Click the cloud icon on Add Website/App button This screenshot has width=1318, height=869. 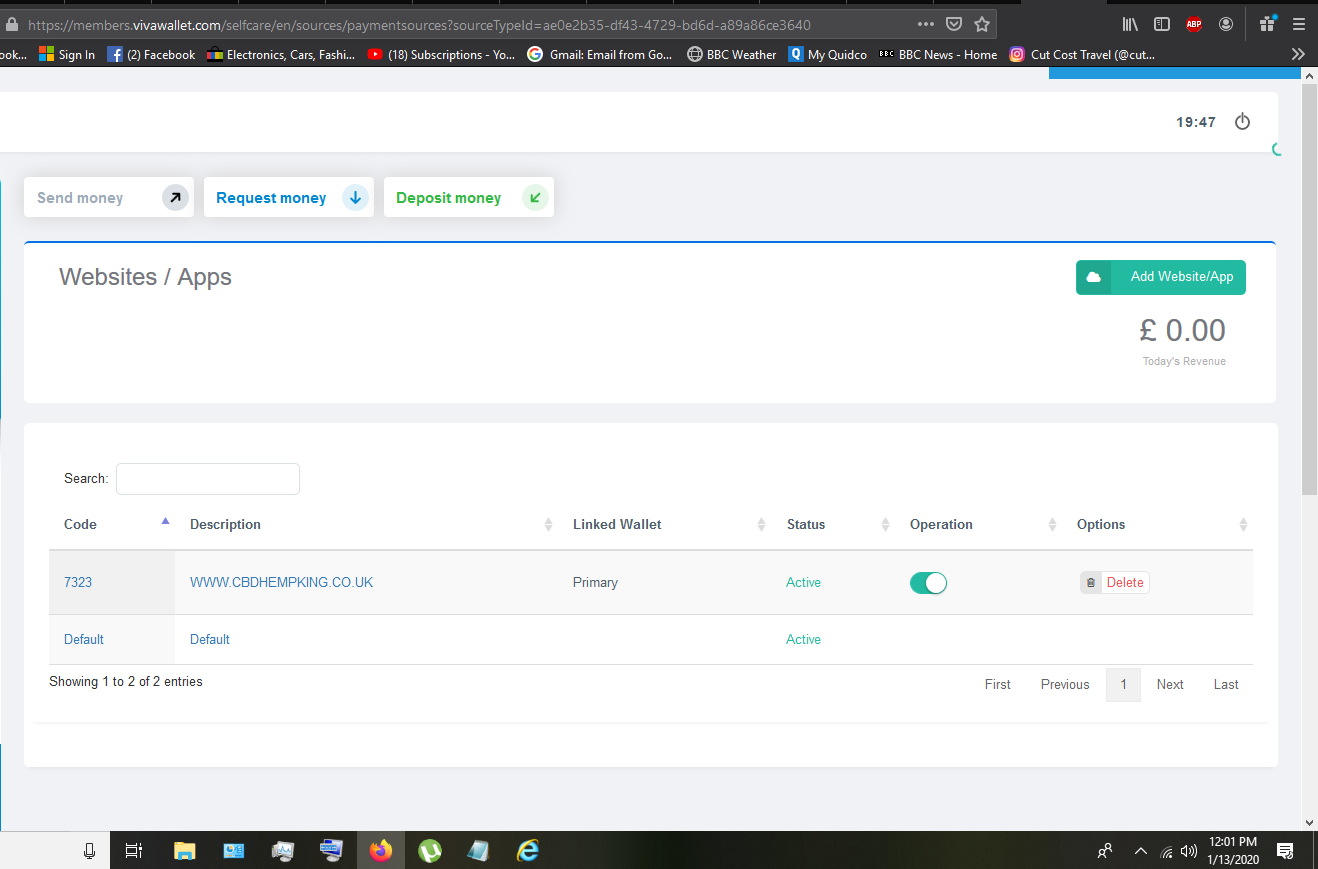(x=1093, y=277)
